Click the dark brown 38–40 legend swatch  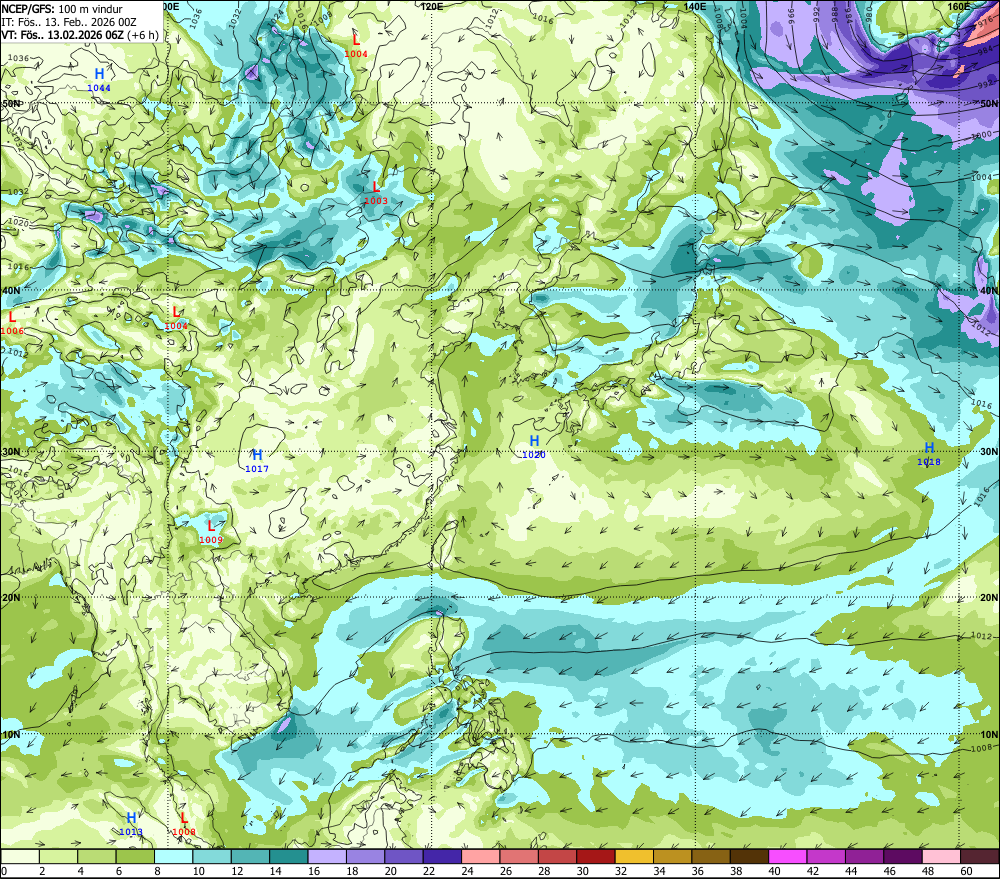coord(749,856)
